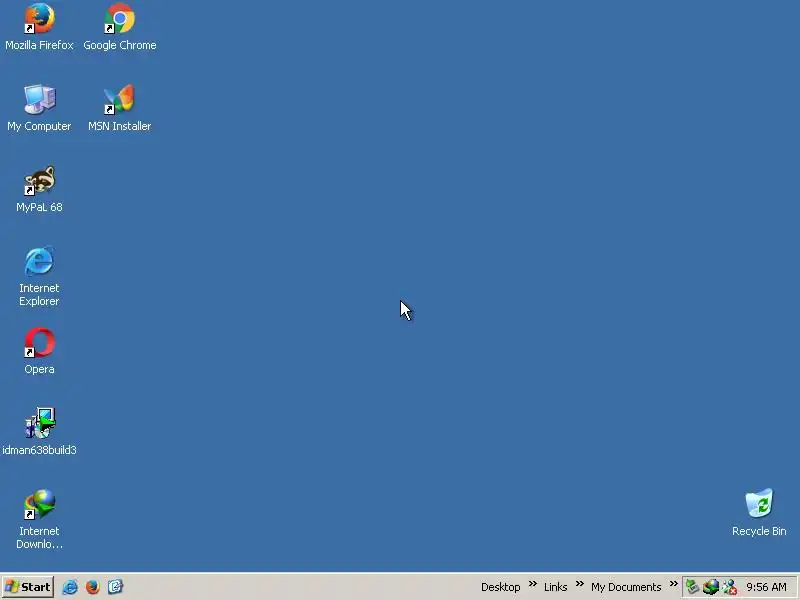Click the Links toolbar label

point(556,587)
